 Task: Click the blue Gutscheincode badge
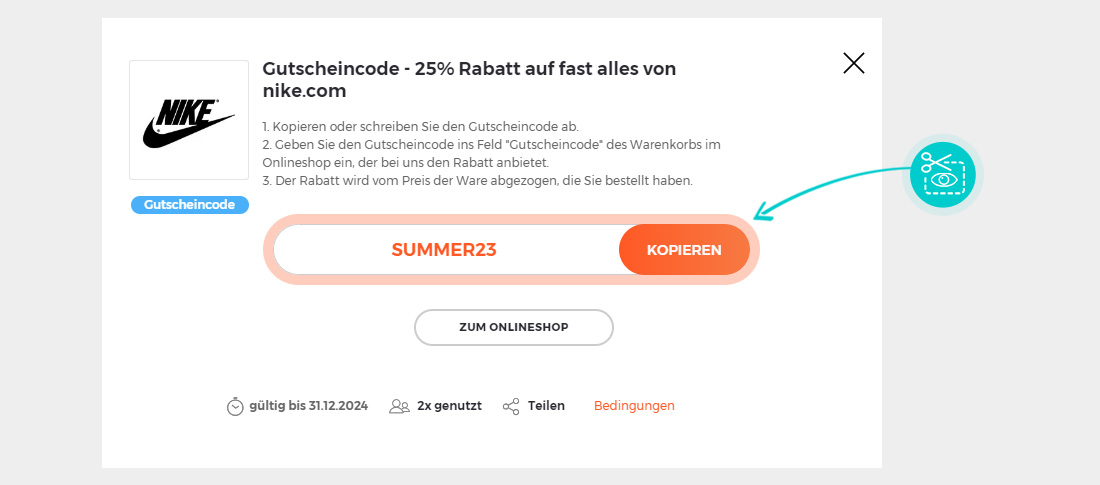coord(189,205)
